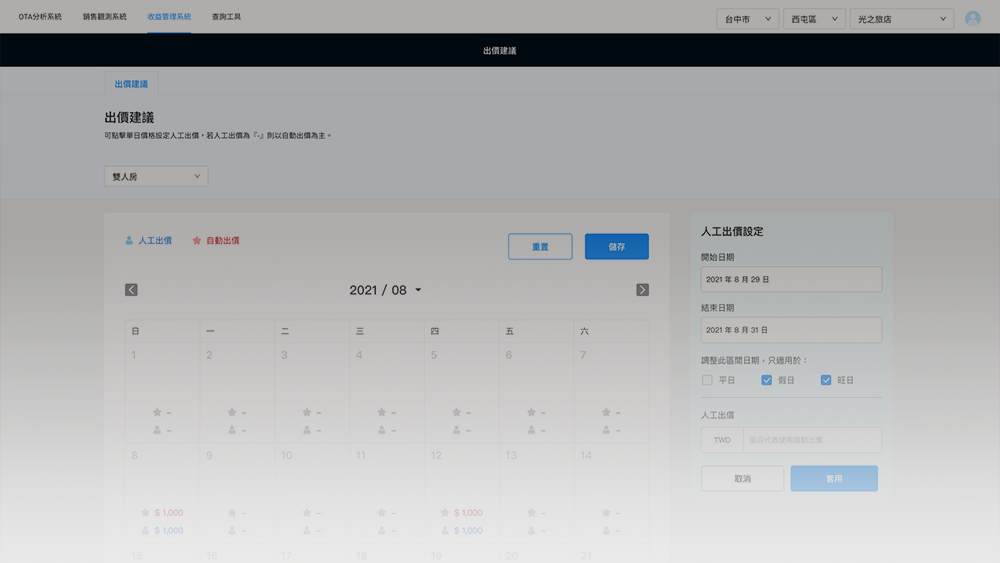Click the 重置 reset button

tap(540, 247)
